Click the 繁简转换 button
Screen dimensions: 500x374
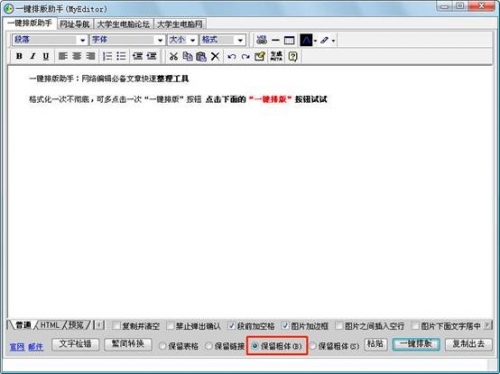[128, 344]
